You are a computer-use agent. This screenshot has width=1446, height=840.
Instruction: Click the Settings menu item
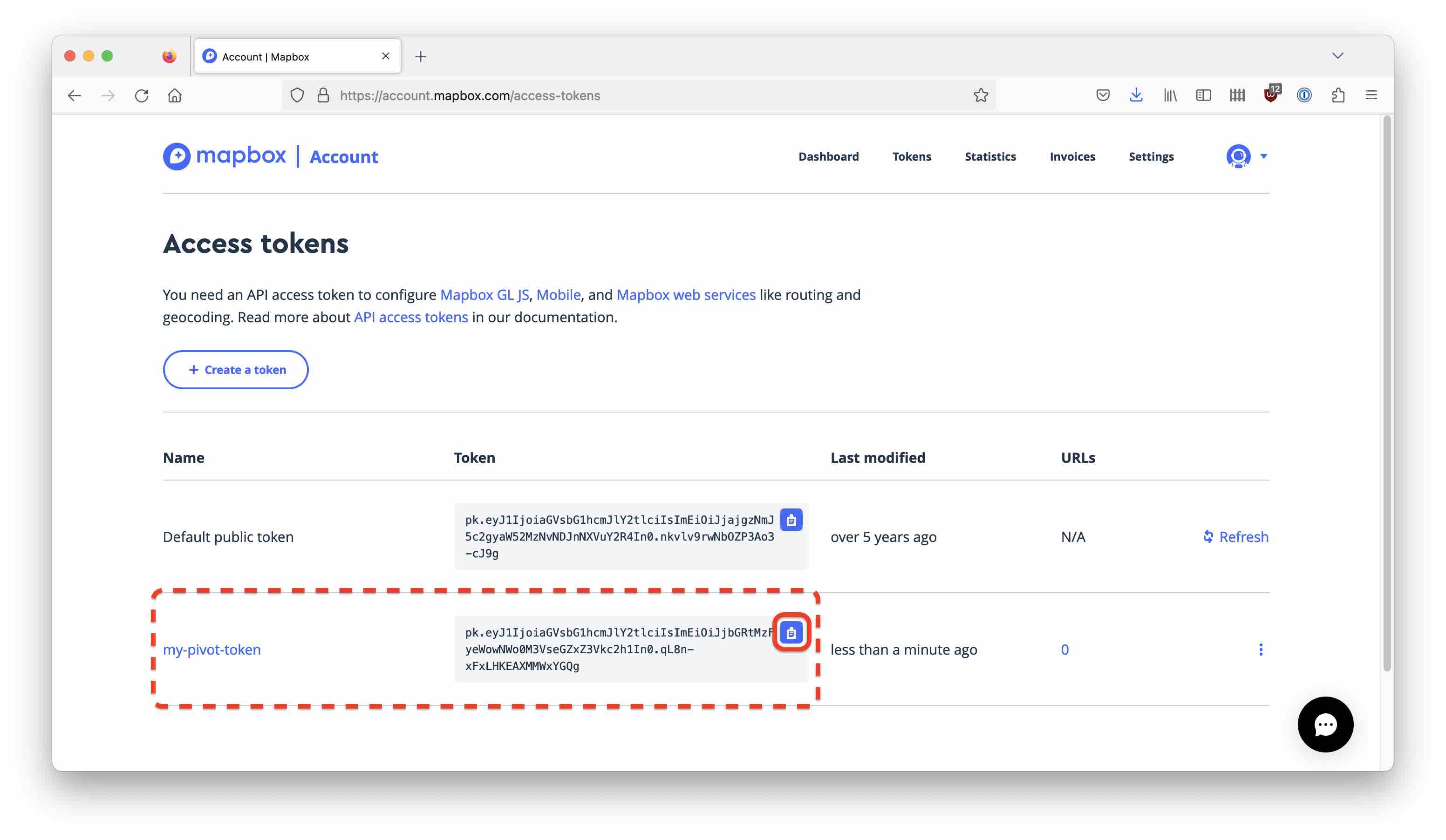coord(1151,155)
